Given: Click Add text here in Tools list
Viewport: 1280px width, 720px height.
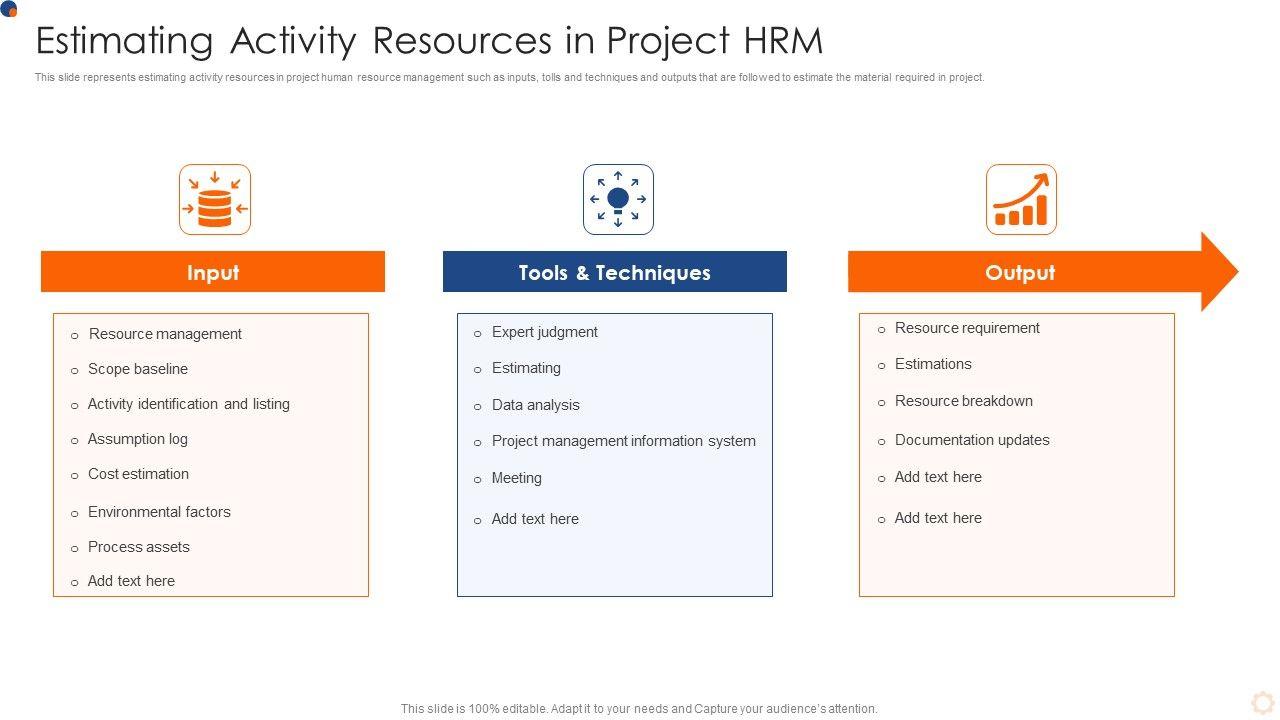Looking at the screenshot, I should click(535, 519).
